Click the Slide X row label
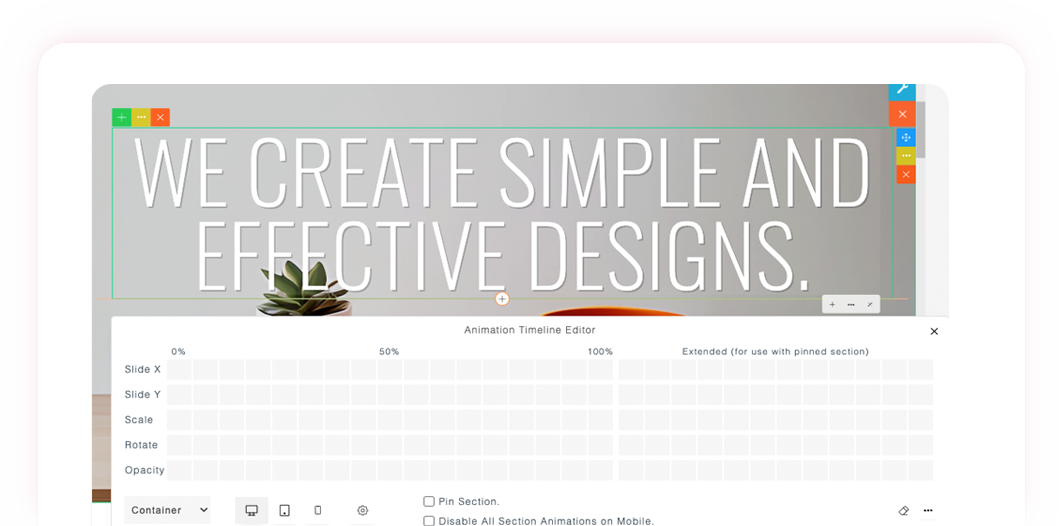 pyautogui.click(x=143, y=369)
